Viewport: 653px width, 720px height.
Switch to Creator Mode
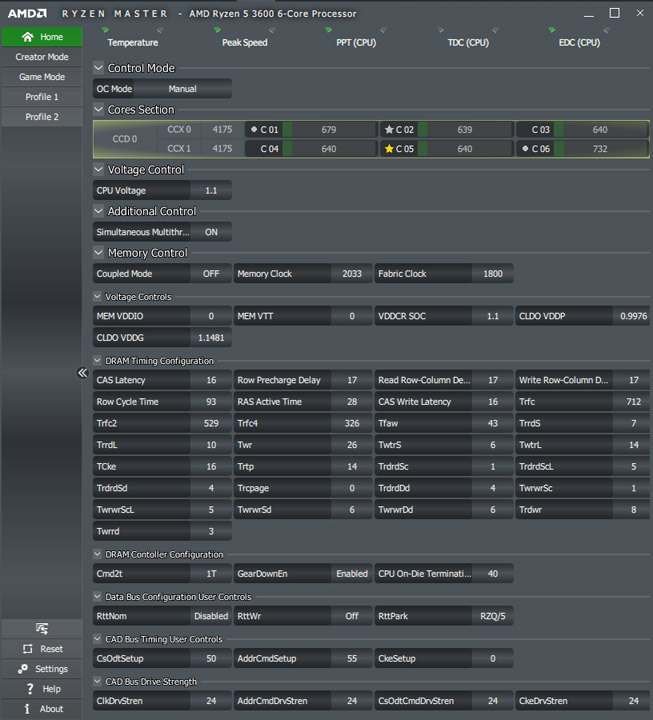[x=42, y=57]
